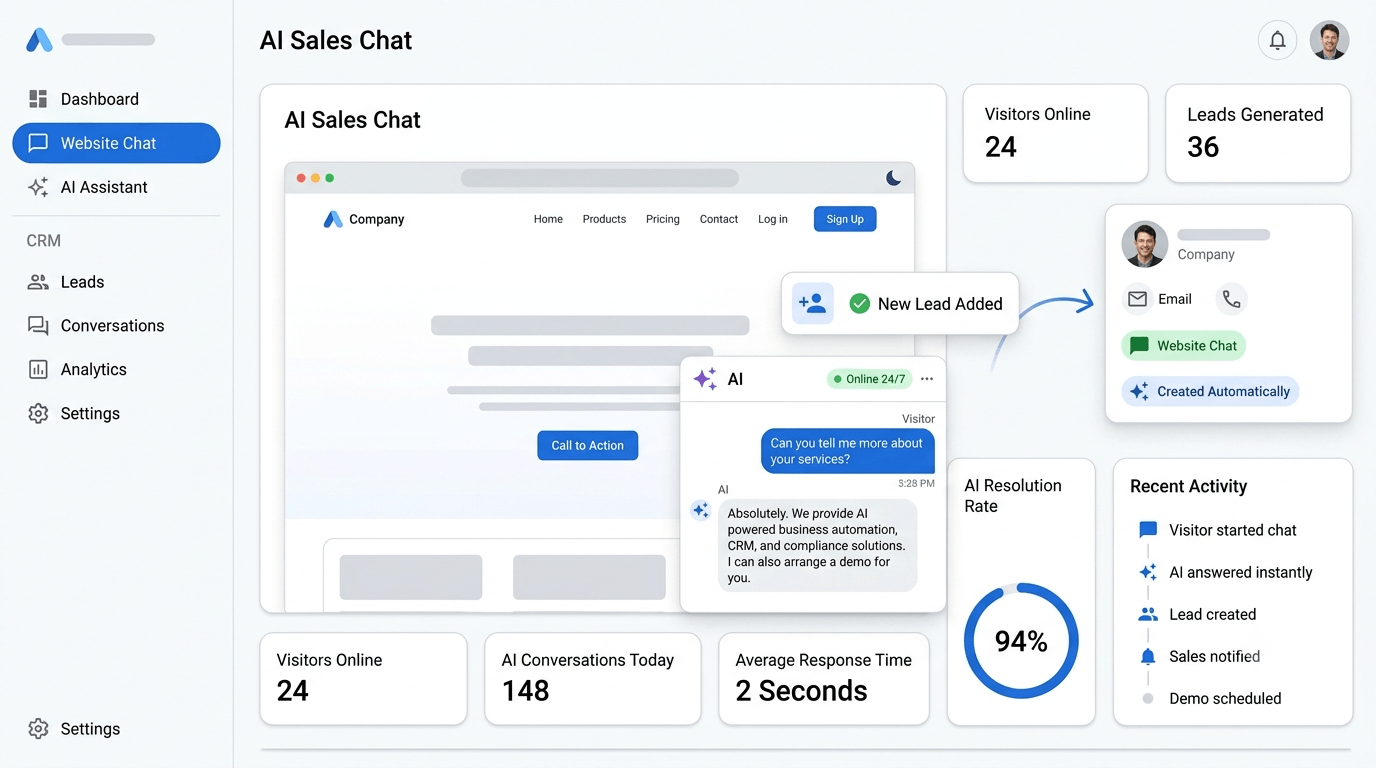Click the New Lead Added text
Viewport: 1376px width, 768px height.
tap(940, 304)
